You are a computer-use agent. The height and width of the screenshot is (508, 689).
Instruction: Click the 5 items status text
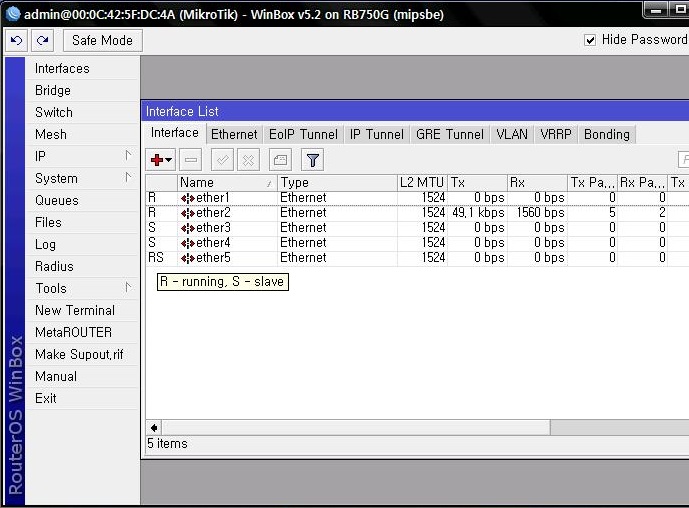click(167, 444)
